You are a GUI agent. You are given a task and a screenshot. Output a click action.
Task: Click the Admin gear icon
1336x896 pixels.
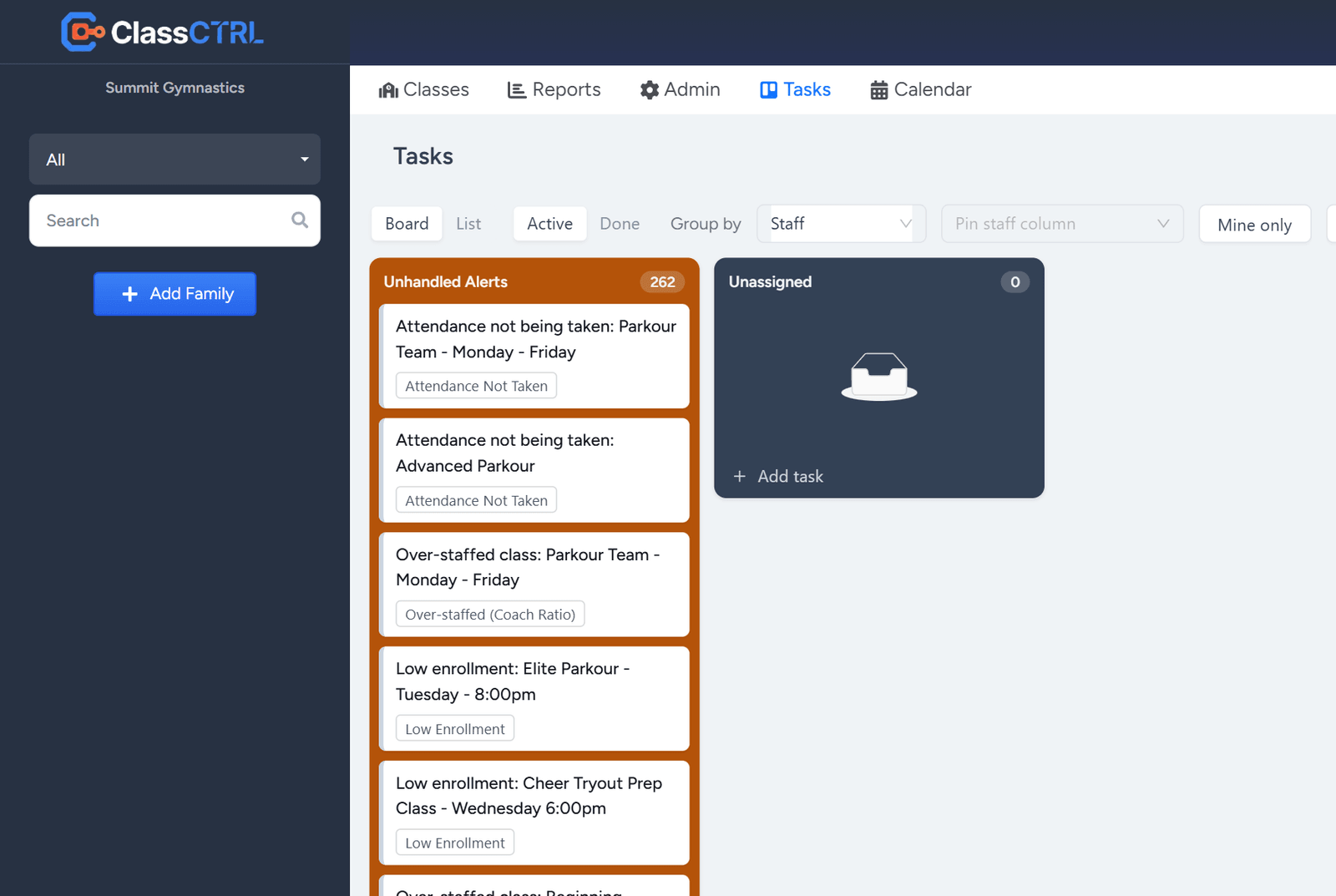coord(650,90)
